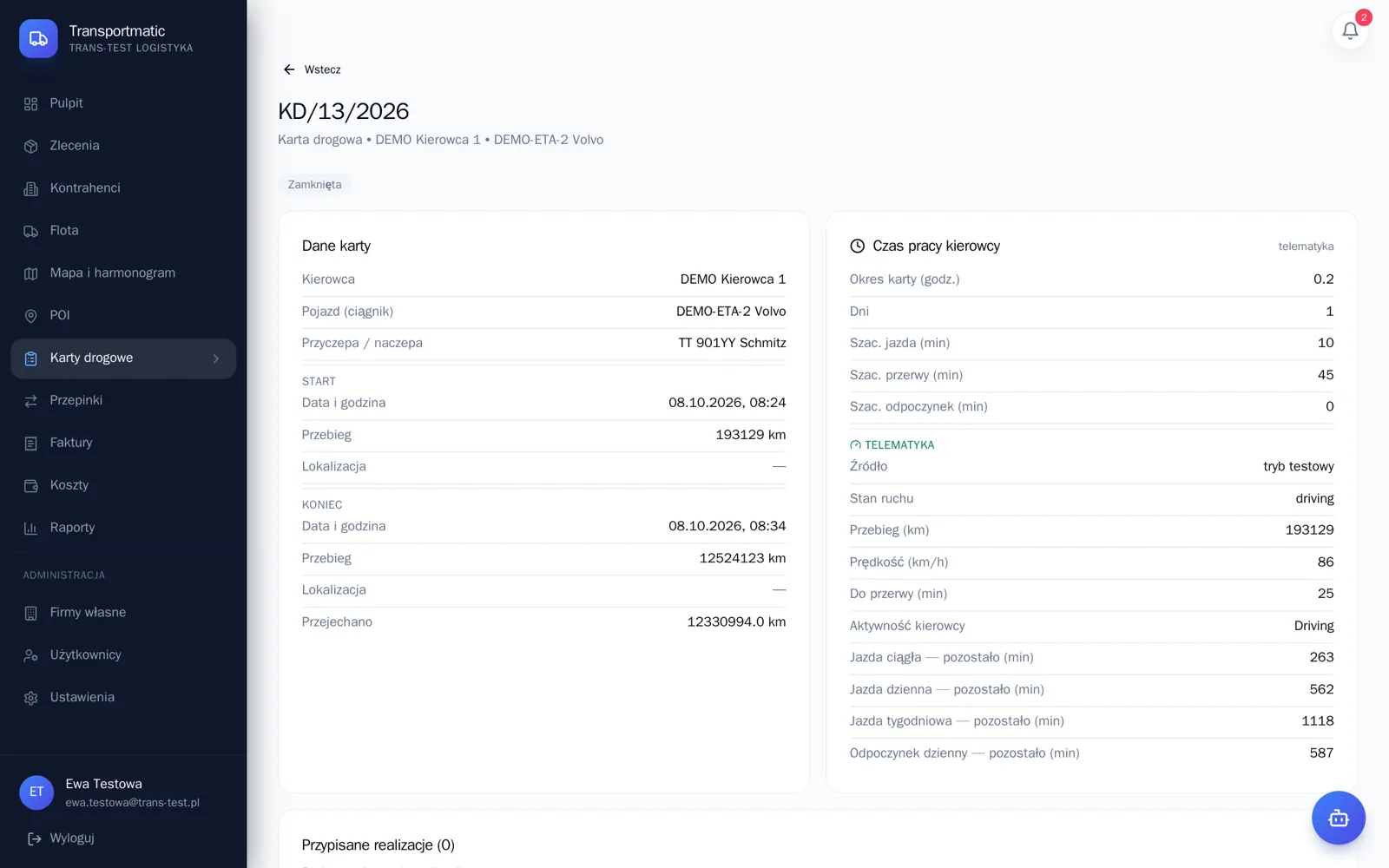This screenshot has height=868, width=1389.
Task: Navigate to Faktury
Action: tap(123, 443)
